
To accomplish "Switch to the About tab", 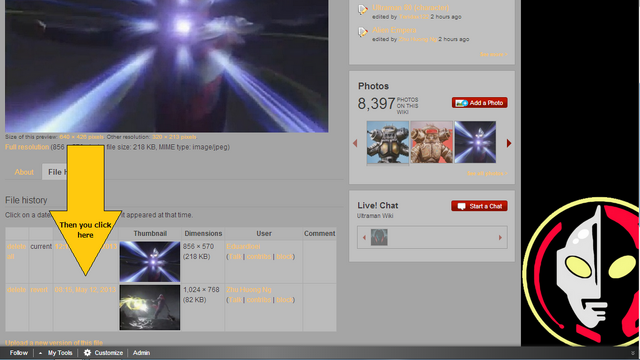I will pyautogui.click(x=24, y=172).
